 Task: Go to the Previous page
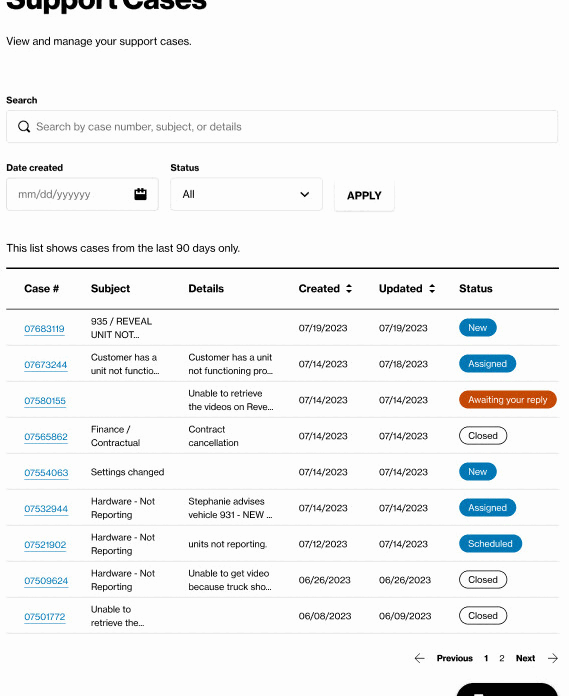point(454,658)
